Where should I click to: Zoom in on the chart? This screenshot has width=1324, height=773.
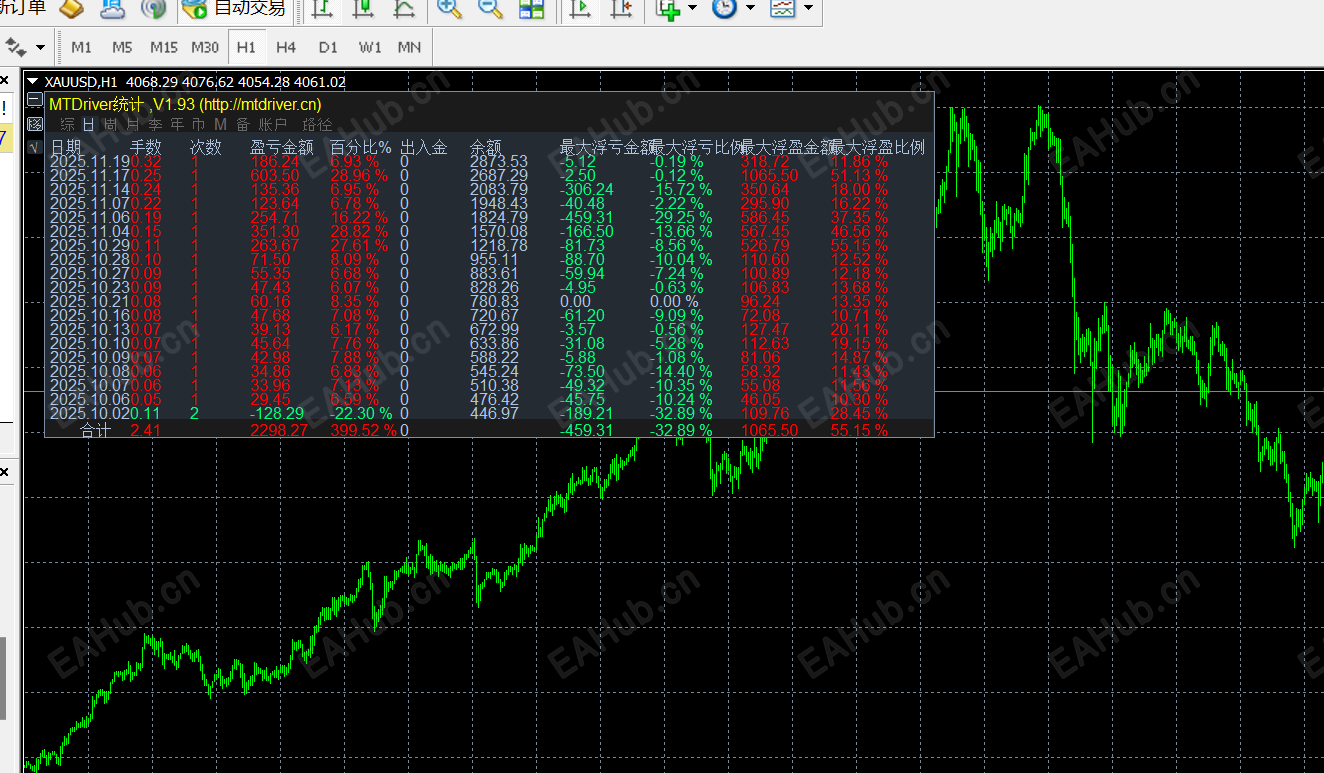click(449, 9)
